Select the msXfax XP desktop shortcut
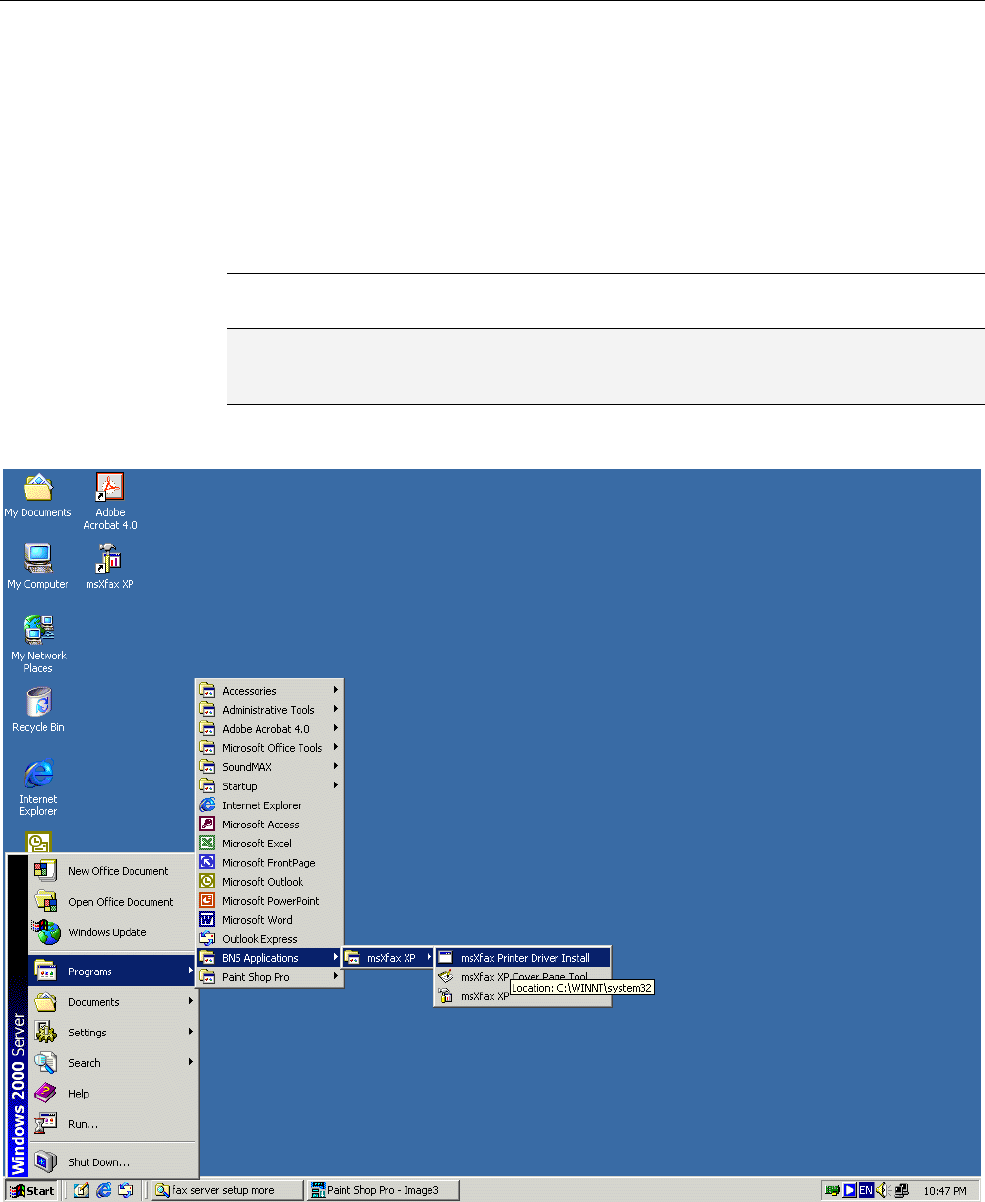Image resolution: width=985 pixels, height=1202 pixels. (110, 567)
